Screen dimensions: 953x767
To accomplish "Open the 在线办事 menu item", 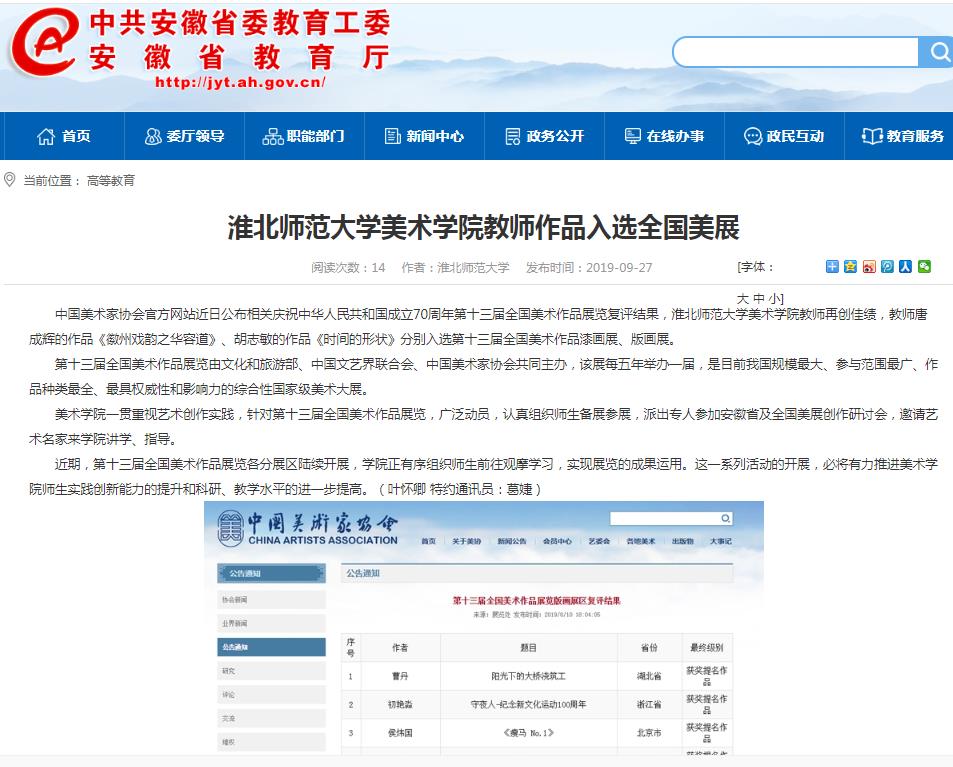I will click(664, 136).
